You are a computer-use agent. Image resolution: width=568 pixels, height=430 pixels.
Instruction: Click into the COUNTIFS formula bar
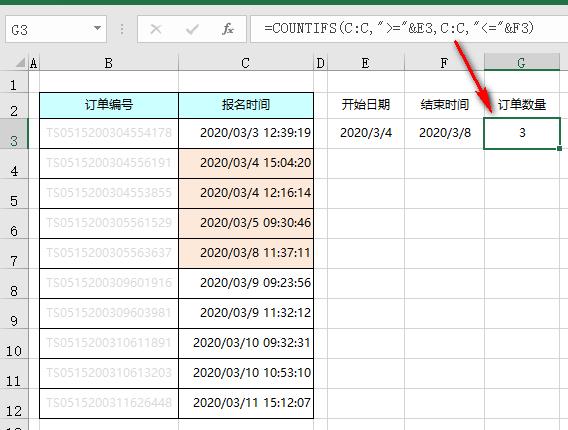[409, 29]
